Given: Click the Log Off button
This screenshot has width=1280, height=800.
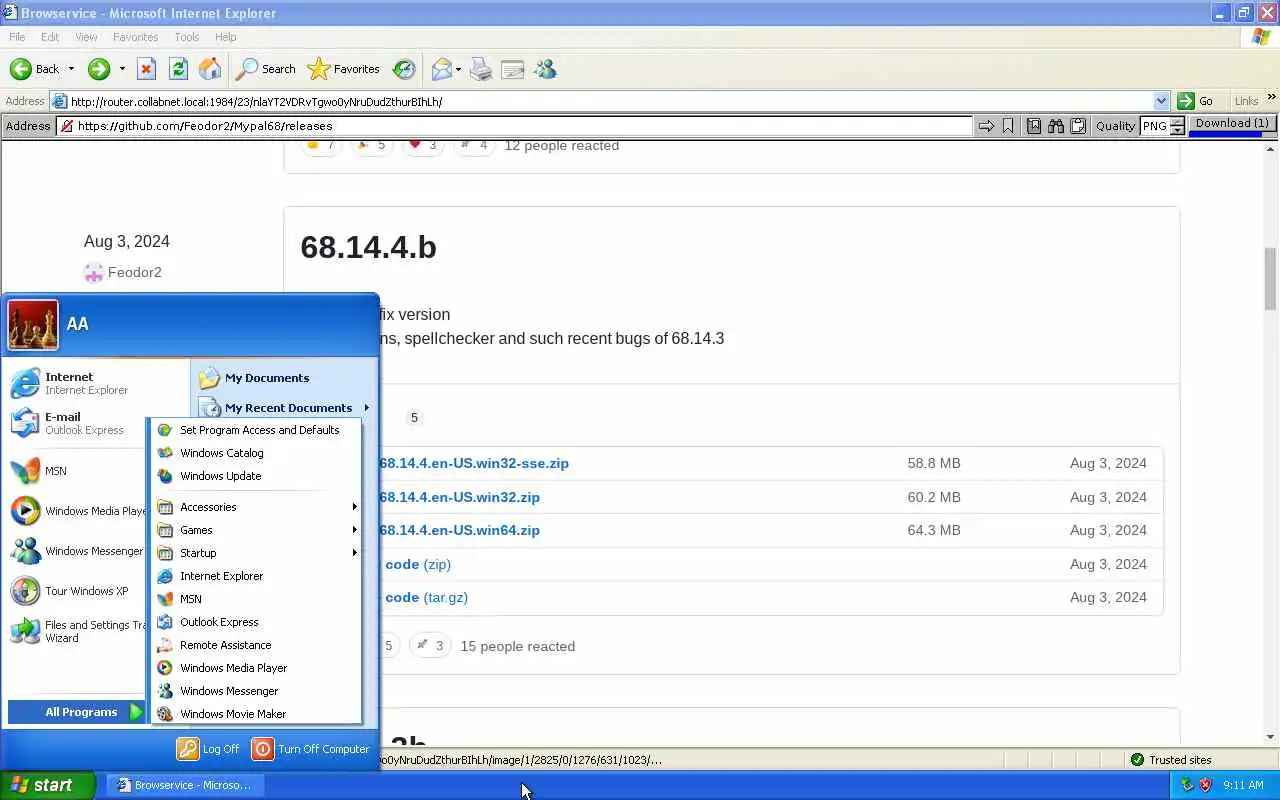Looking at the screenshot, I should coord(209,749).
